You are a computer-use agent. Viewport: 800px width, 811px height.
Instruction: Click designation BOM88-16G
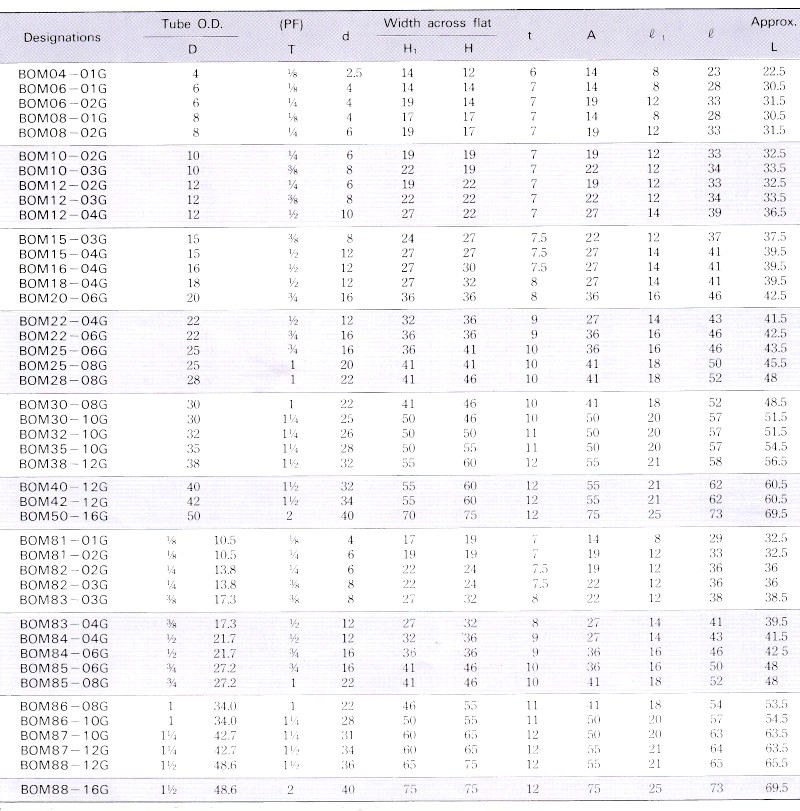(65, 790)
